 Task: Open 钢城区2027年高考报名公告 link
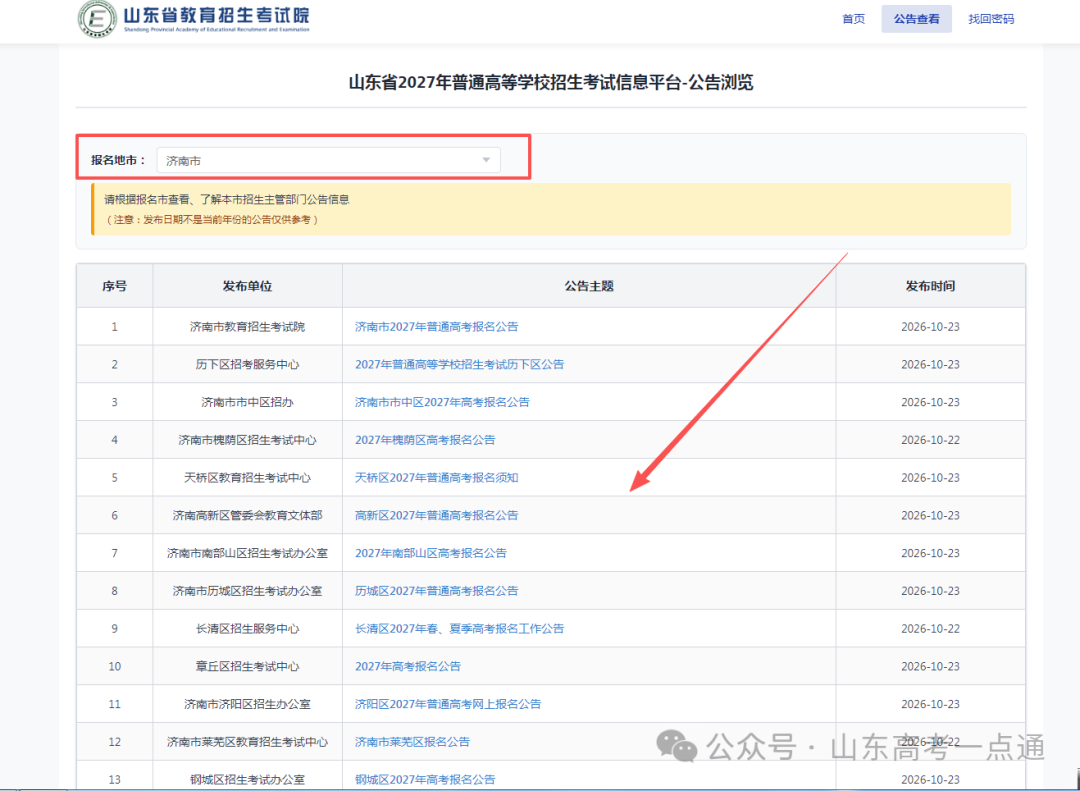pyautogui.click(x=425, y=780)
